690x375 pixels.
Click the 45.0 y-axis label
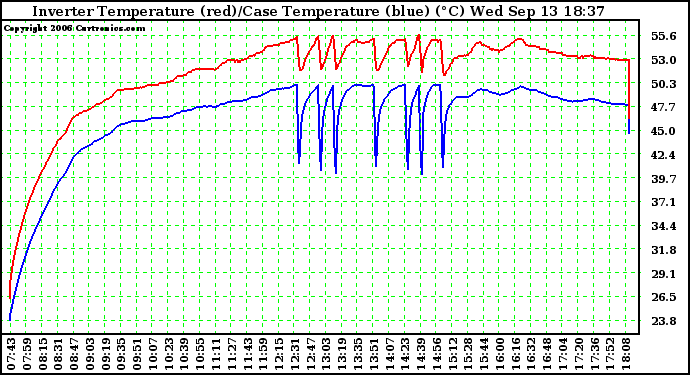pyautogui.click(x=664, y=131)
